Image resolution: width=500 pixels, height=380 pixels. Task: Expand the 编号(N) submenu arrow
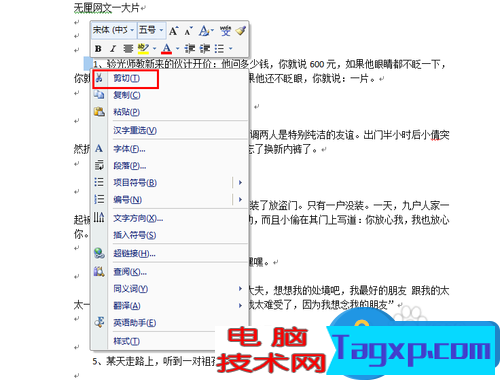pos(240,200)
